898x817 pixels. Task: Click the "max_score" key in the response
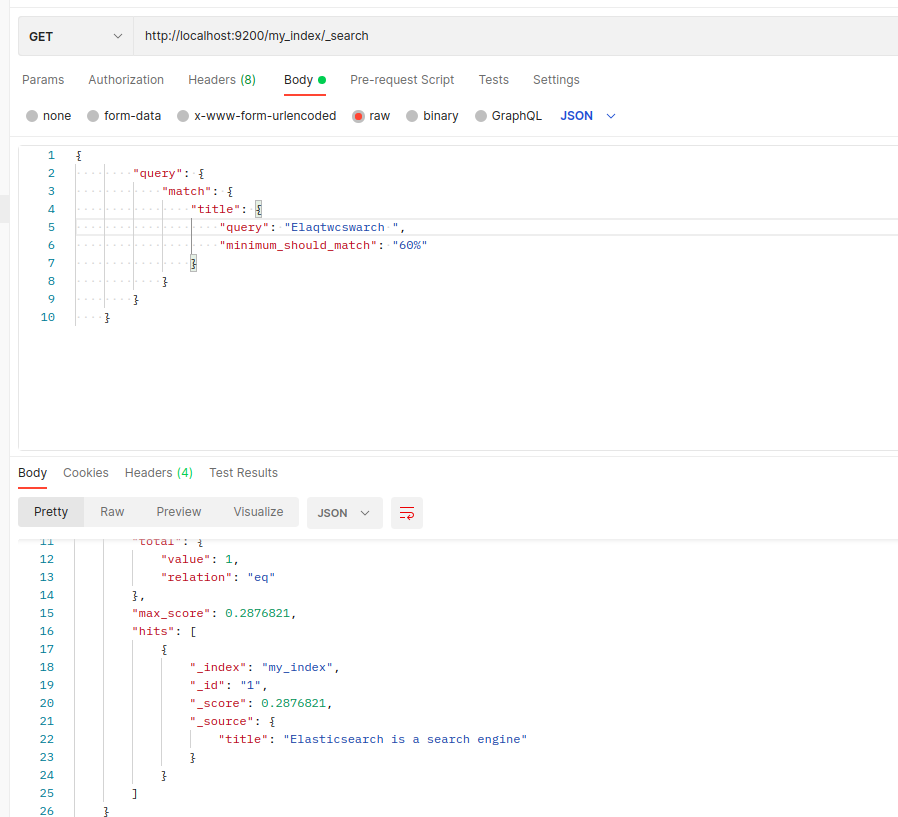(x=171, y=613)
